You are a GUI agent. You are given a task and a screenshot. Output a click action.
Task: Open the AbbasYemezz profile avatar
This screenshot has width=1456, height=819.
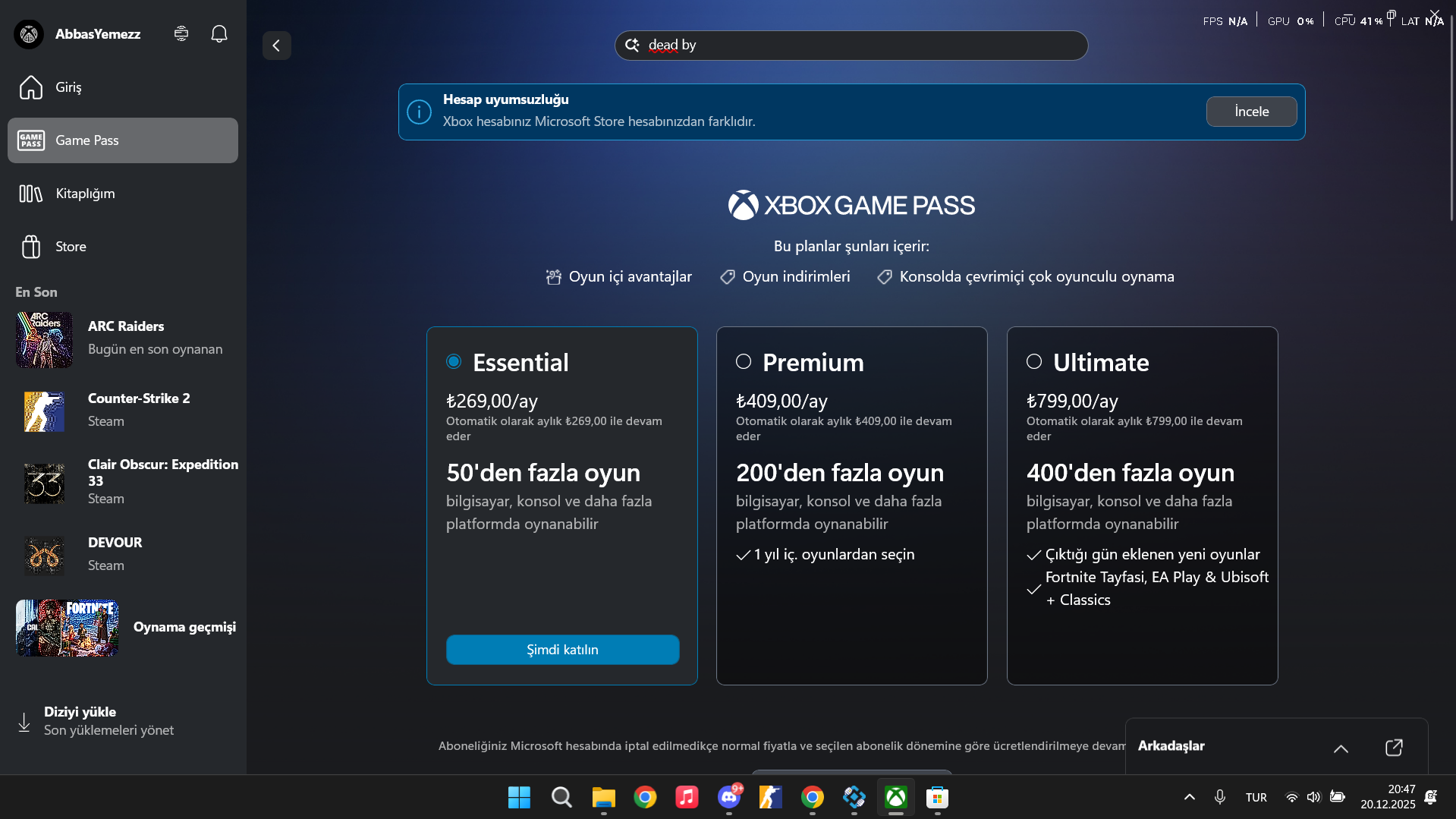[29, 34]
